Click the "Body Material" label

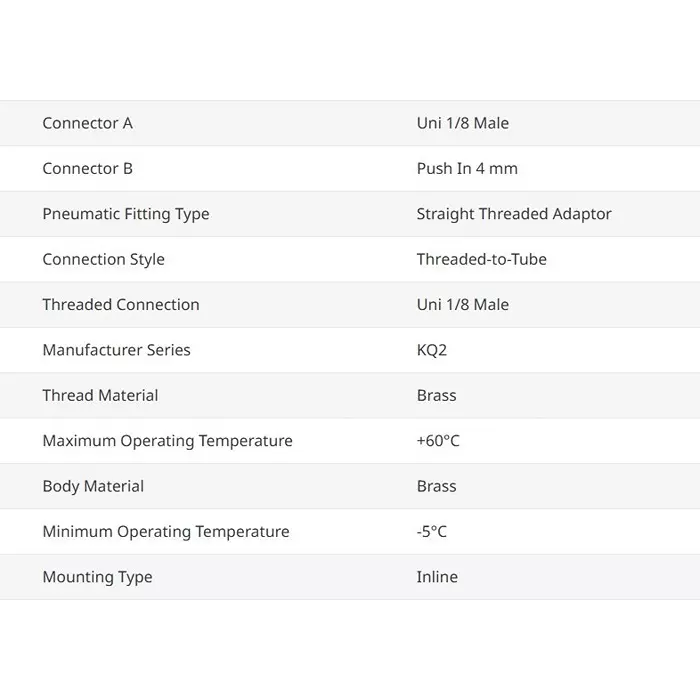coord(93,486)
